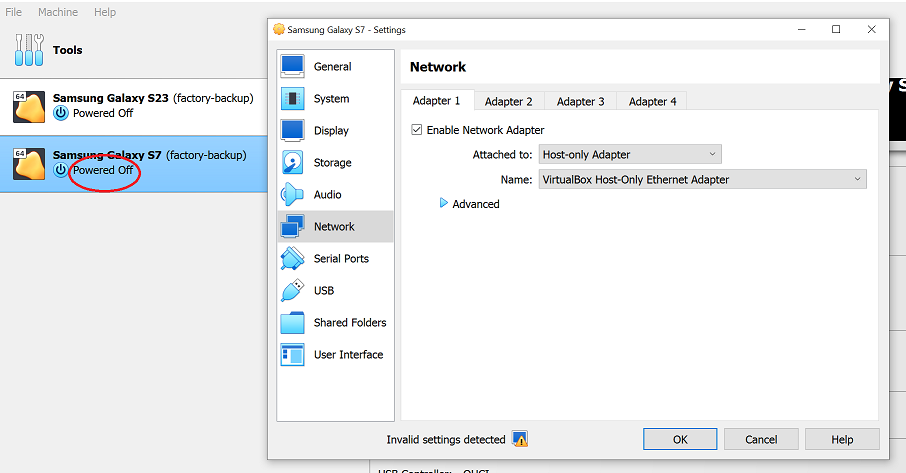The height and width of the screenshot is (473, 906).
Task: Select General category label
Action: tap(332, 66)
